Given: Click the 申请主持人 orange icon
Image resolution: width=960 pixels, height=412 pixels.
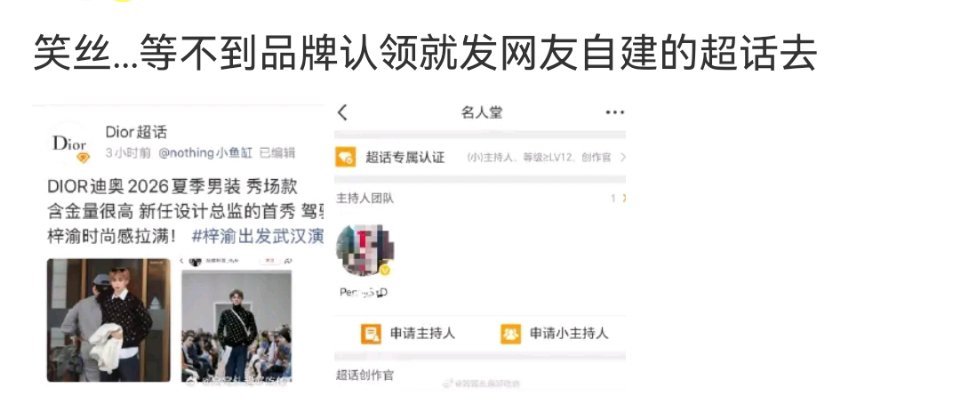Looking at the screenshot, I should (x=370, y=334).
